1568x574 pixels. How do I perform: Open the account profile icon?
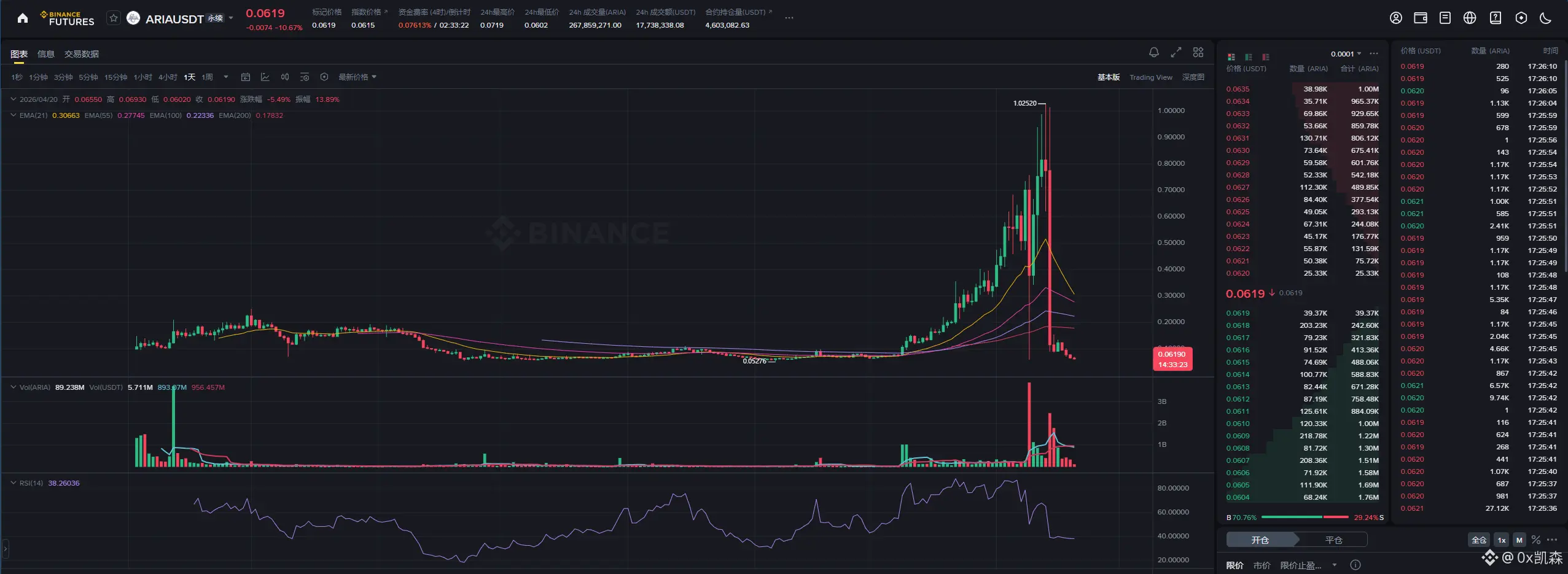coord(1396,18)
